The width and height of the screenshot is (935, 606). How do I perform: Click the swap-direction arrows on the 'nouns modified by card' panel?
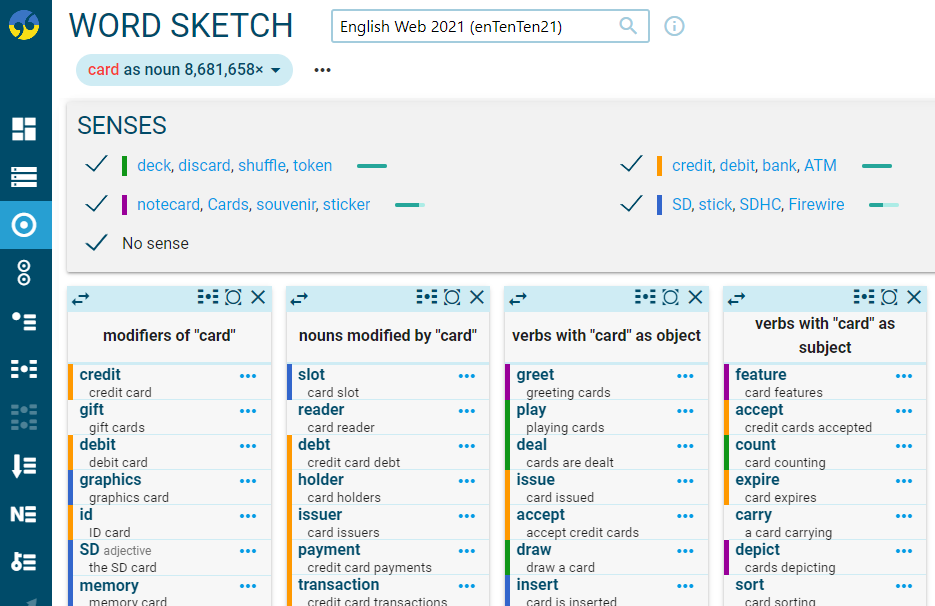[x=298, y=297]
